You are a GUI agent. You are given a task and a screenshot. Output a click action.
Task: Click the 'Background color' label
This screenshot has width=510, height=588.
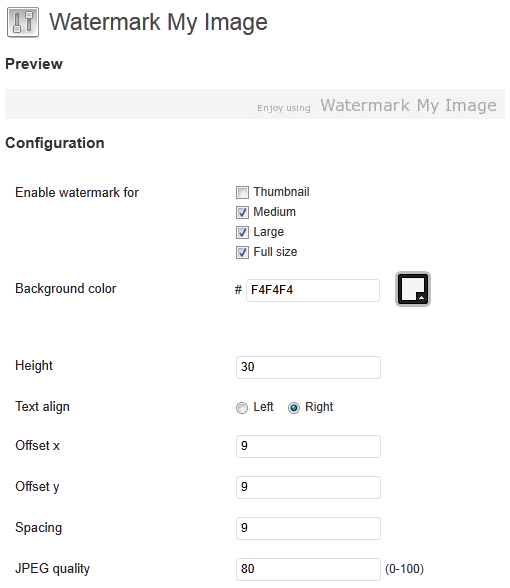tap(66, 289)
